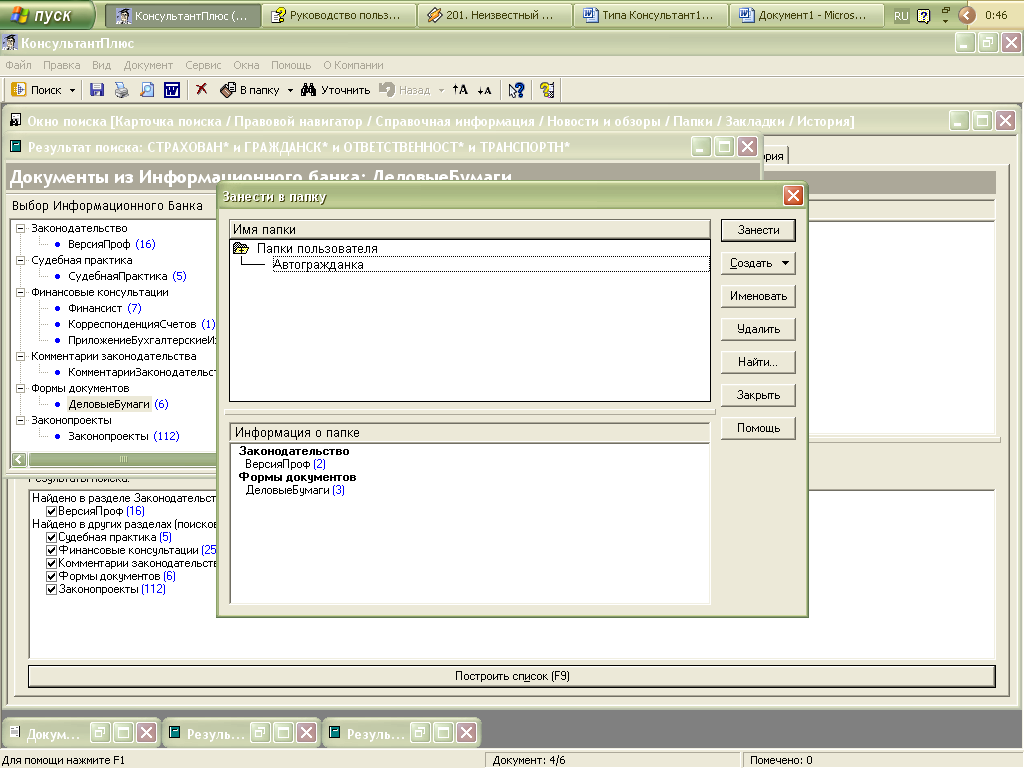This screenshot has height=768, width=1024.
Task: Click the printer icon in toolbar
Action: pos(121,90)
